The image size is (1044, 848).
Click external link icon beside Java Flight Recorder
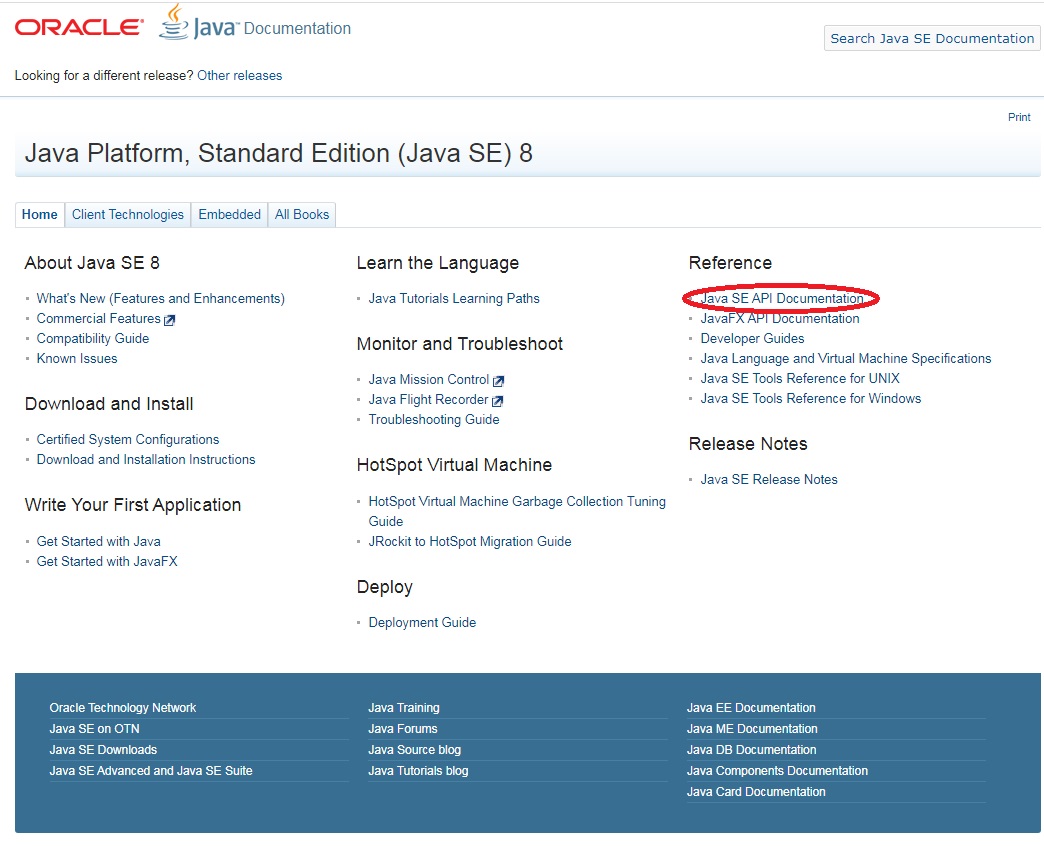click(x=497, y=401)
